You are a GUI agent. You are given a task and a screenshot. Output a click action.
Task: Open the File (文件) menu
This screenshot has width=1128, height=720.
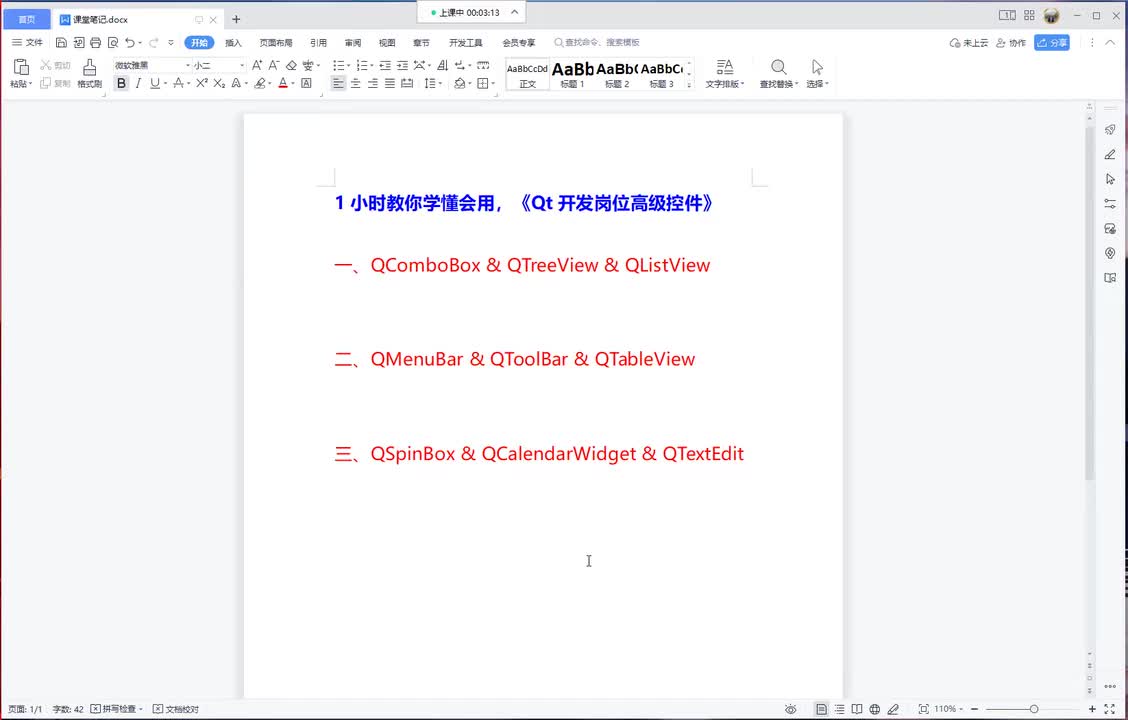(x=27, y=42)
